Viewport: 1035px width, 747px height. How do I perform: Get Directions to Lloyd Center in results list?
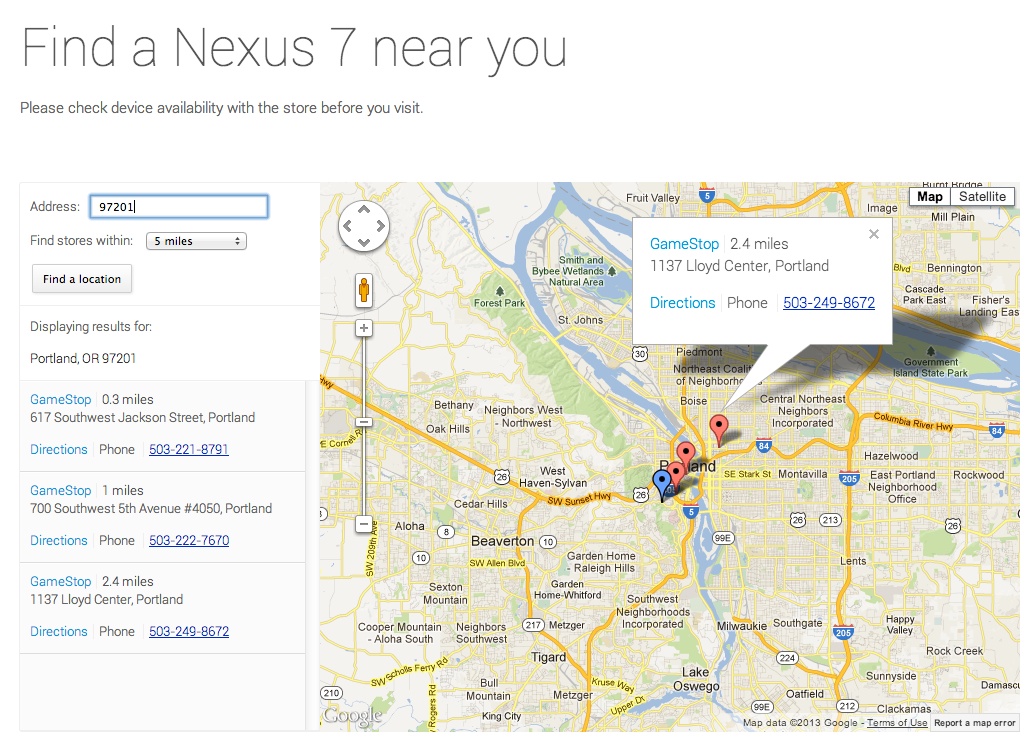pyautogui.click(x=59, y=632)
